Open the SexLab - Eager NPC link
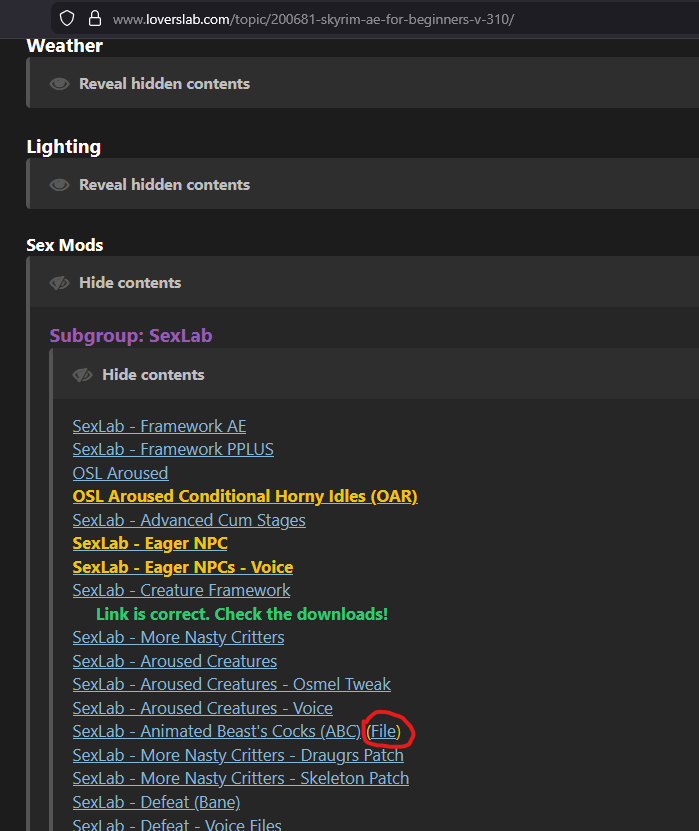 150,544
